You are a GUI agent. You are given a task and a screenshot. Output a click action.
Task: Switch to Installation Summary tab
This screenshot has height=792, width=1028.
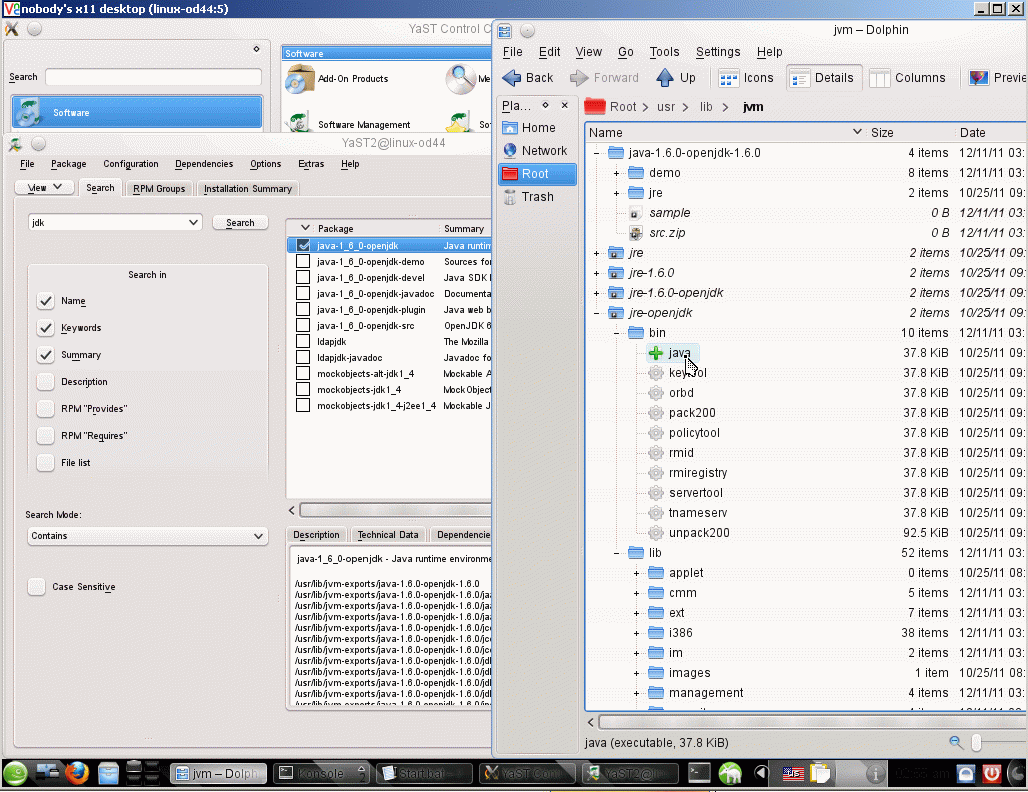pos(248,189)
